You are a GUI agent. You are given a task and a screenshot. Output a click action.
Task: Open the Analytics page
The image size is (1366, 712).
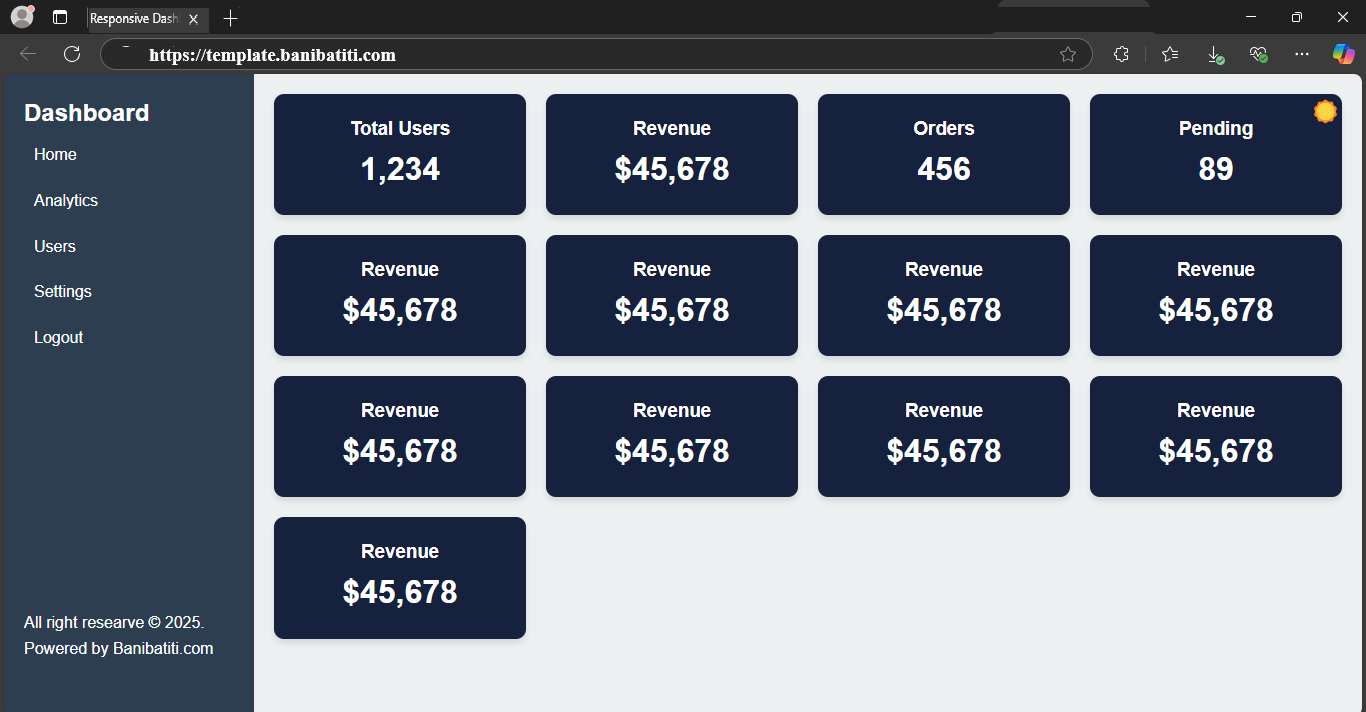(66, 200)
